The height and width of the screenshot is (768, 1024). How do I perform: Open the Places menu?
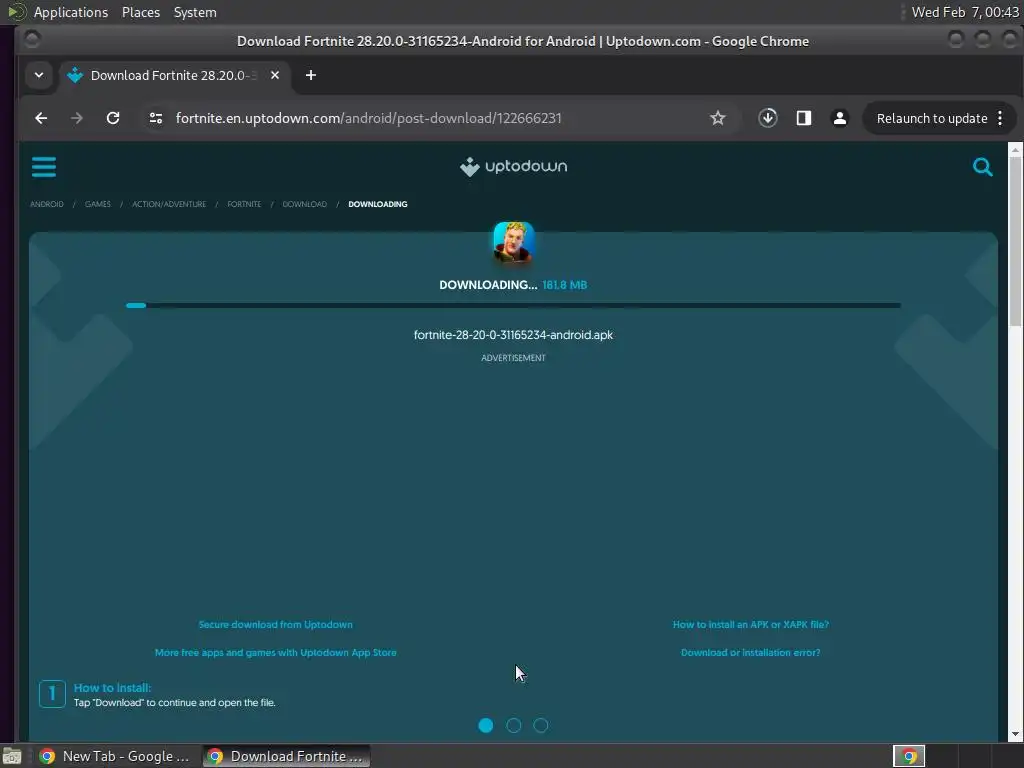[140, 12]
